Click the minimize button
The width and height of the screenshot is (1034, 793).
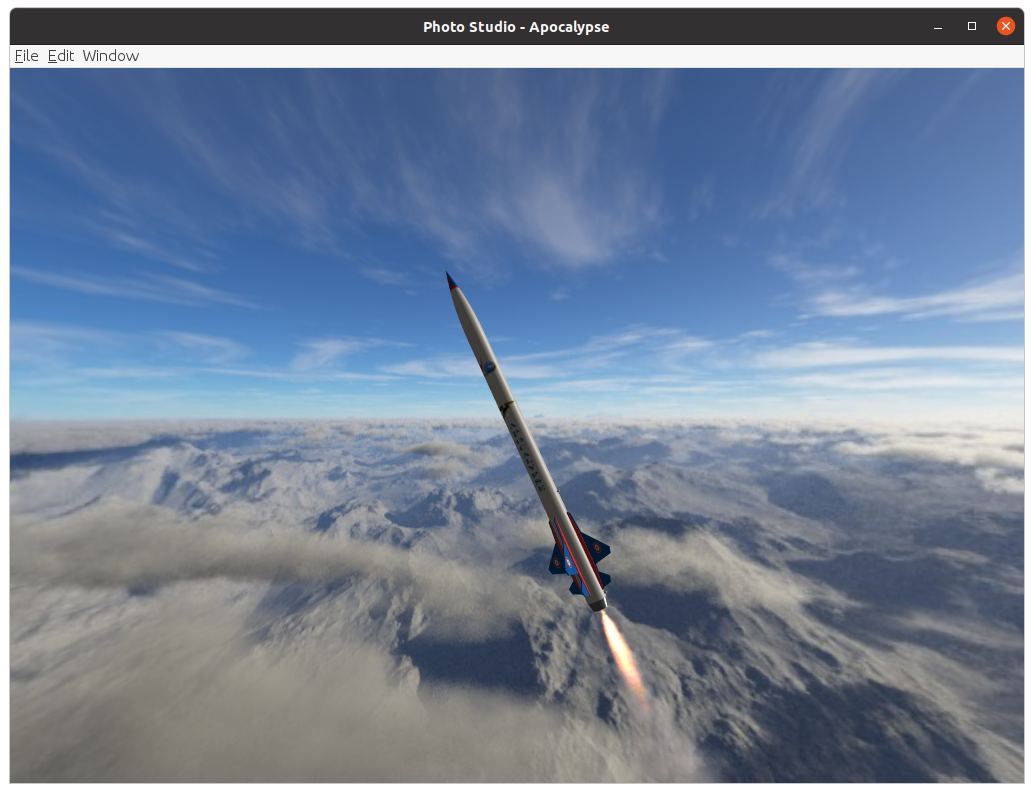click(x=937, y=25)
